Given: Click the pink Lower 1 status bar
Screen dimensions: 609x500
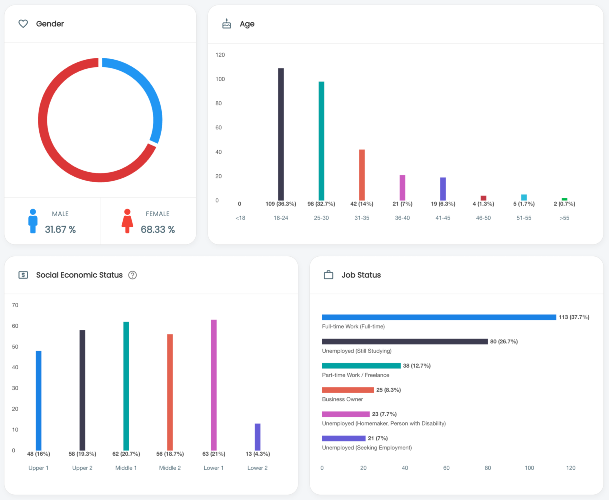Looking at the screenshot, I should (214, 385).
